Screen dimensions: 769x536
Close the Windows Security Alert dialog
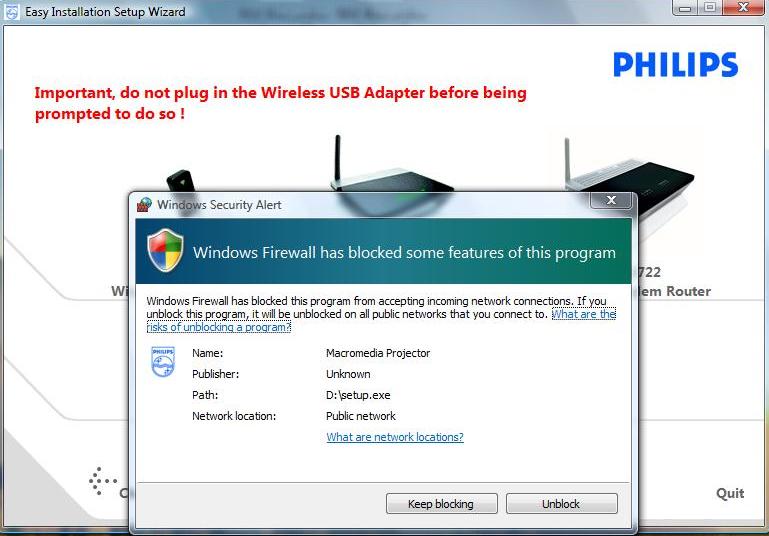[x=611, y=200]
